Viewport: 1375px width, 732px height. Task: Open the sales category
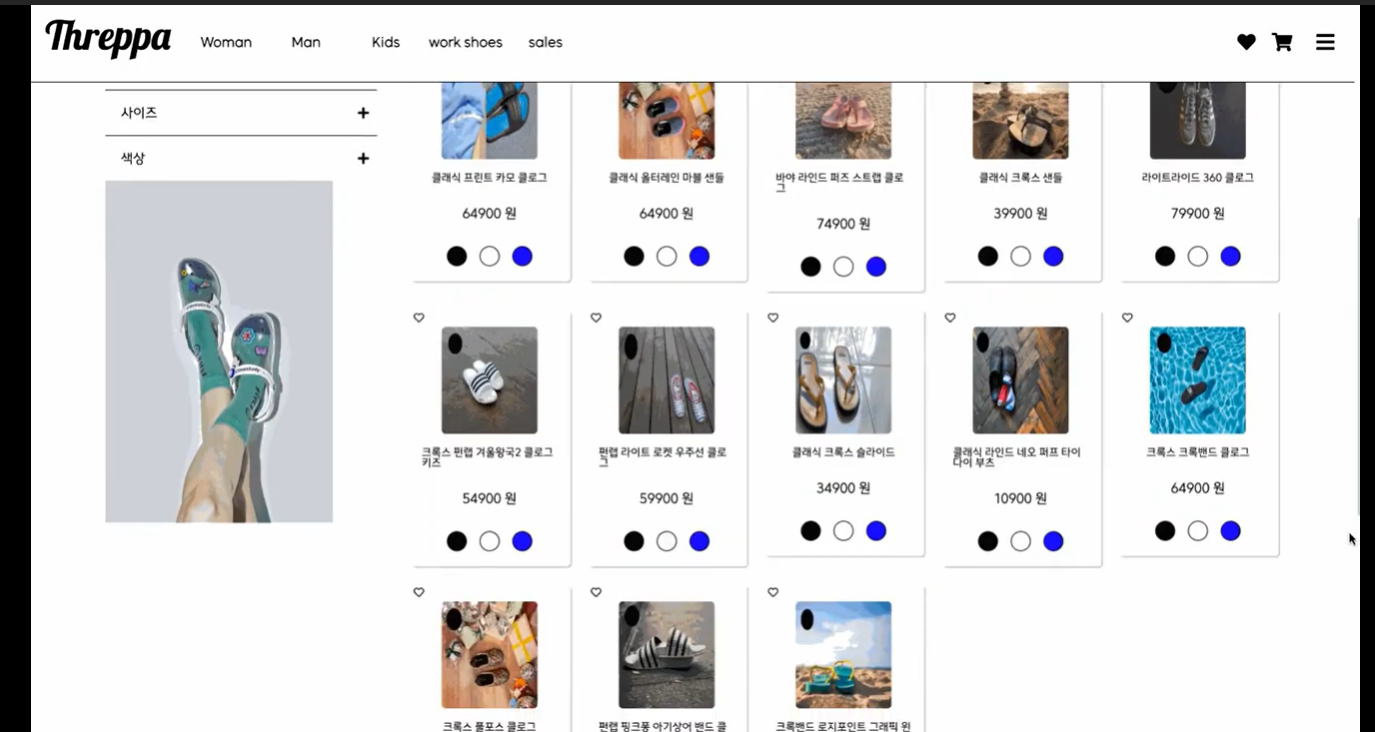[x=545, y=42]
